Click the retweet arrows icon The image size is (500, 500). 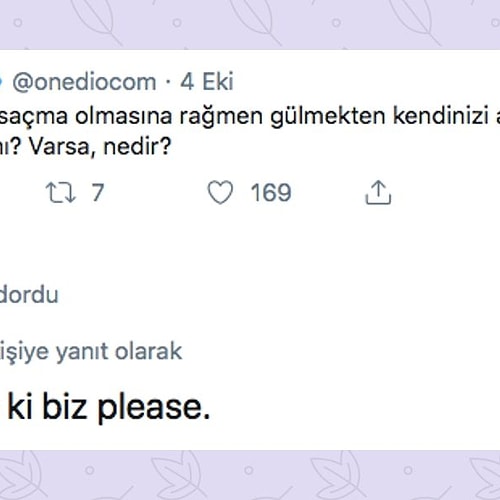coord(61,192)
